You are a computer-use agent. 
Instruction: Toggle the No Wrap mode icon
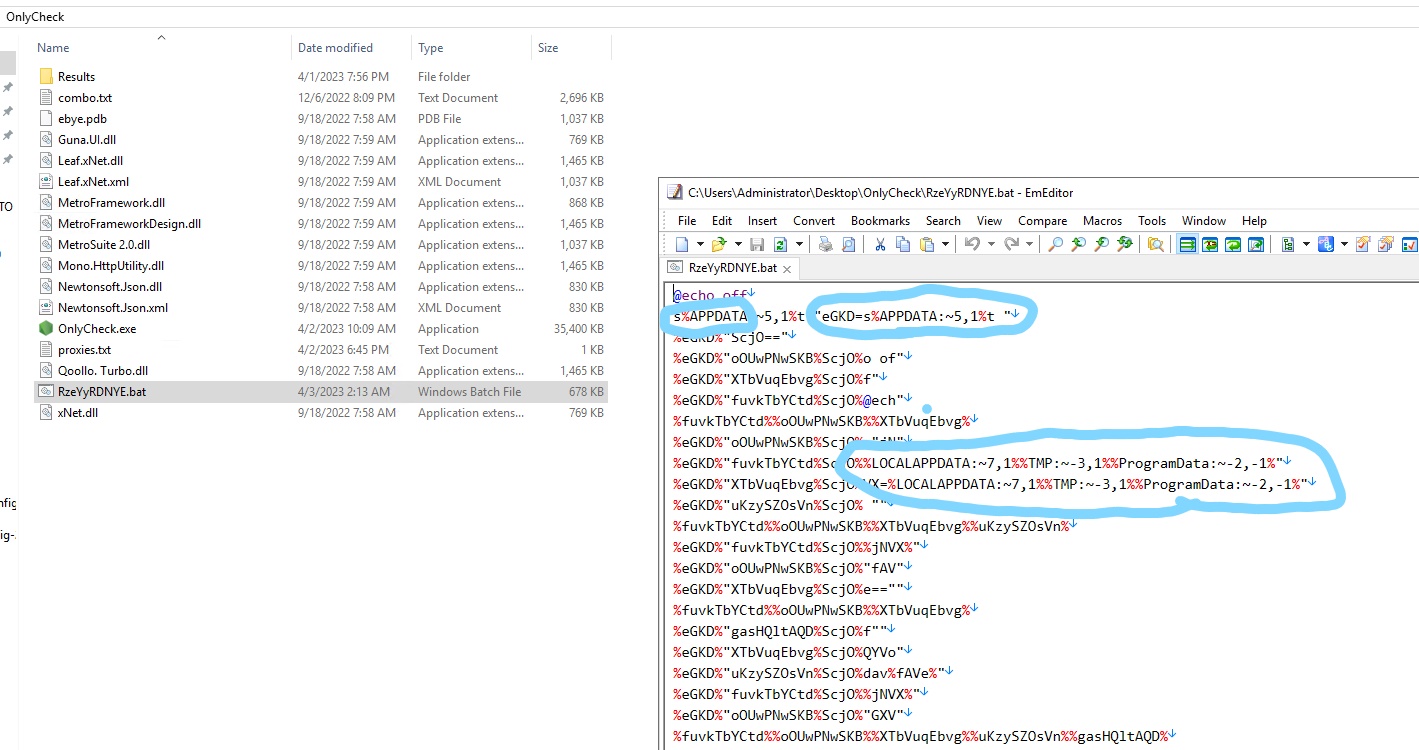coord(1188,244)
